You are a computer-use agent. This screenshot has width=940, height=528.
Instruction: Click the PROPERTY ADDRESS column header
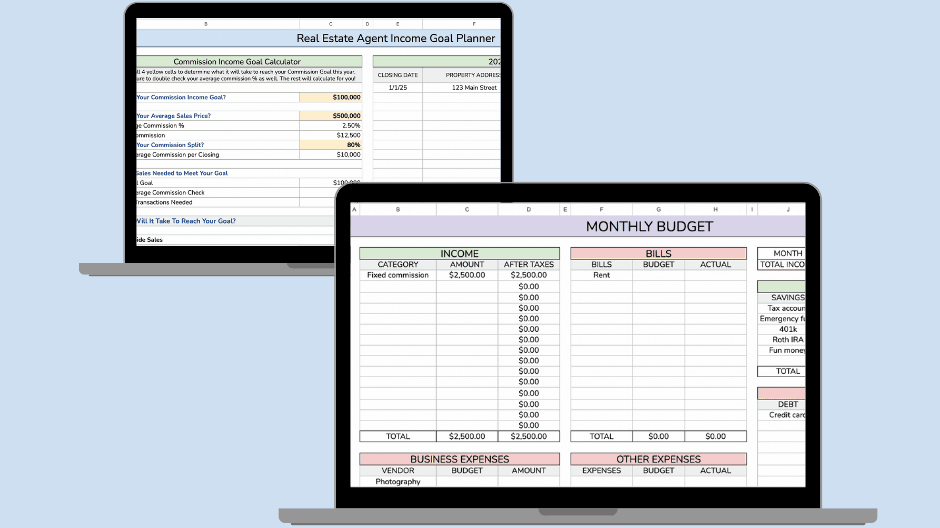pyautogui.click(x=462, y=75)
